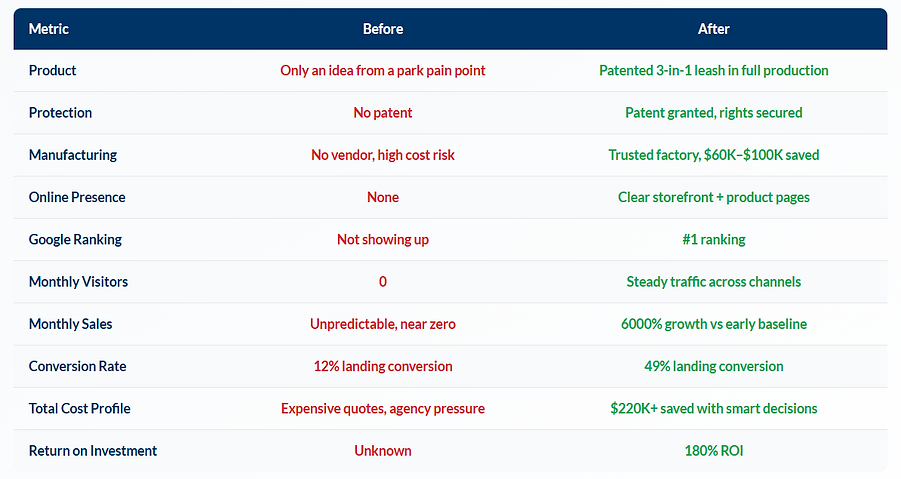This screenshot has height=479, width=901.
Task: Select "6000% growth vs early baseline" cell
Action: click(713, 324)
